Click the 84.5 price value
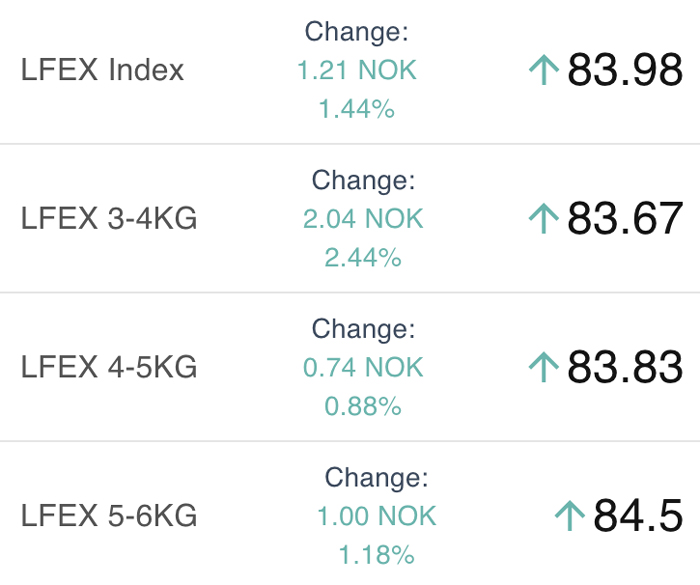This screenshot has width=700, height=585. pos(638,516)
